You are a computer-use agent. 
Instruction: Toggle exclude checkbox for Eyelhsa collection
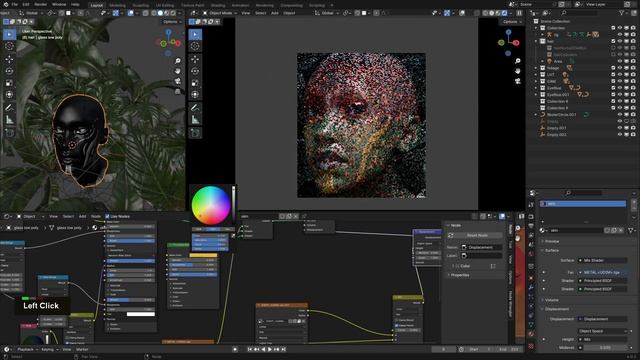point(613,88)
